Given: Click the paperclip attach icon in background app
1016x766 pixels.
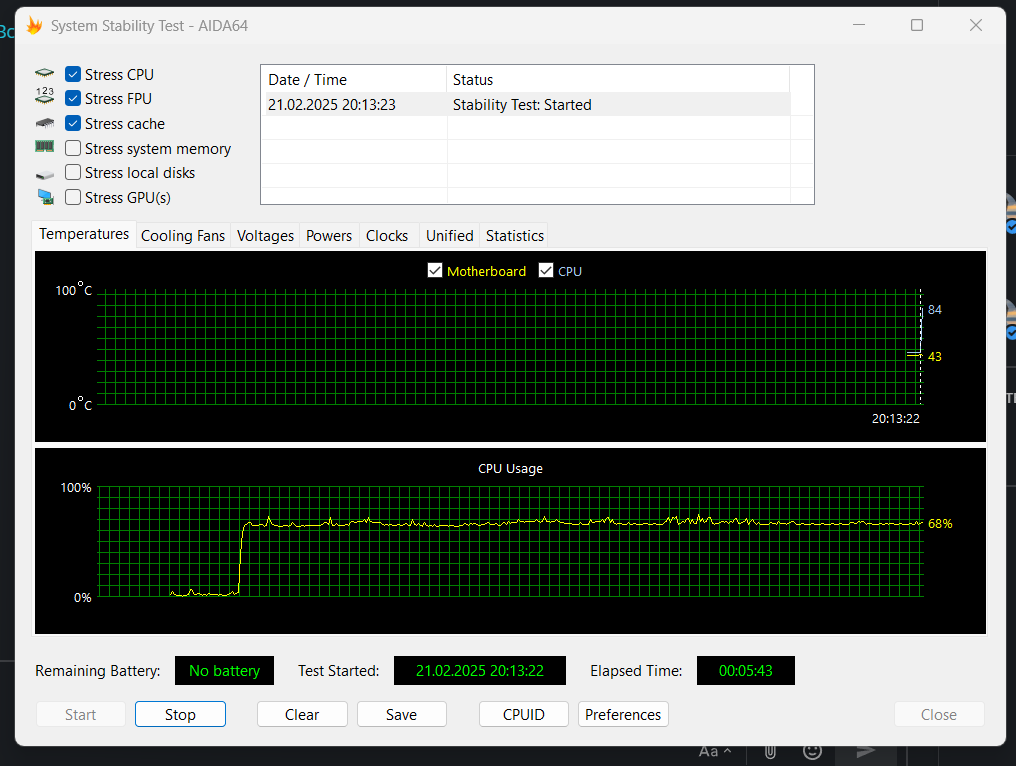Looking at the screenshot, I should (770, 752).
